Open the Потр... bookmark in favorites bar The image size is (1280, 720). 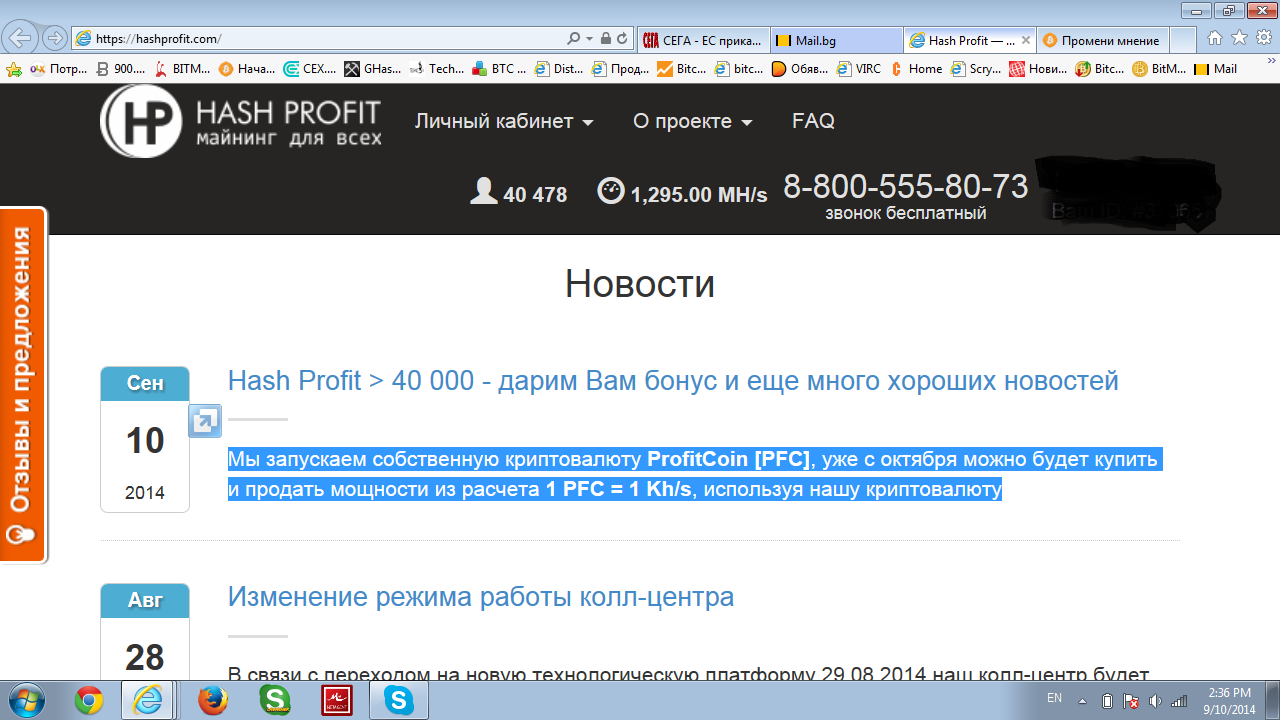tap(59, 69)
